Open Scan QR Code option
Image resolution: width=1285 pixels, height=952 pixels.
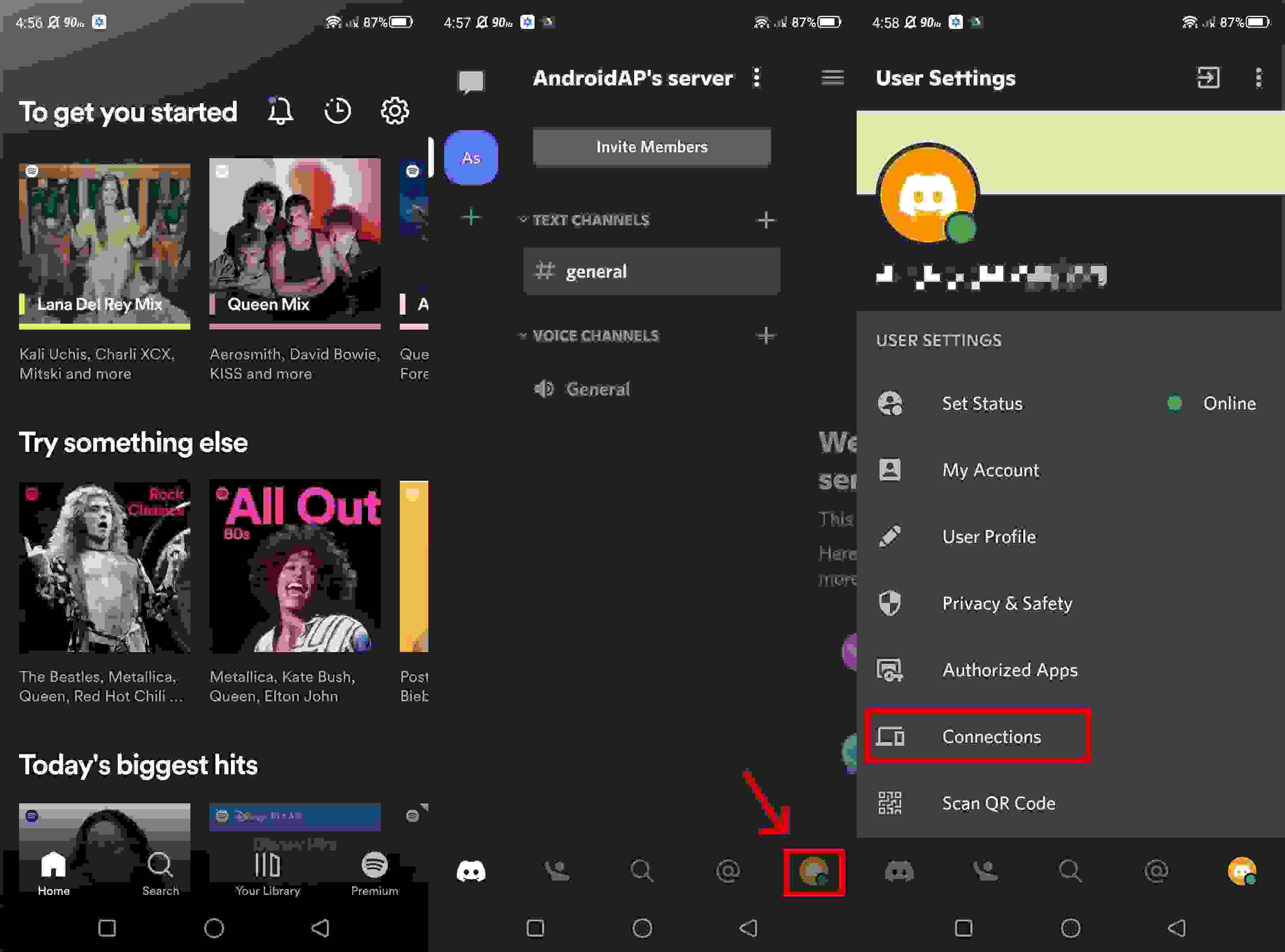[1071, 803]
